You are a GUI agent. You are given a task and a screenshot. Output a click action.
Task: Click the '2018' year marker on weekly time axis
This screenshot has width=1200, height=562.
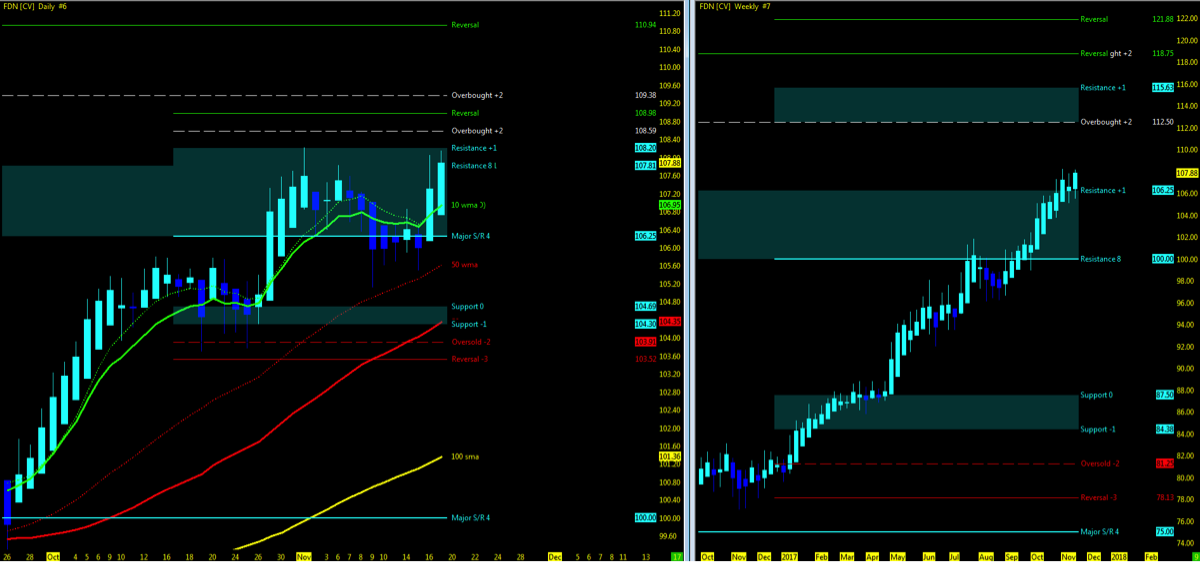pyautogui.click(x=1118, y=555)
